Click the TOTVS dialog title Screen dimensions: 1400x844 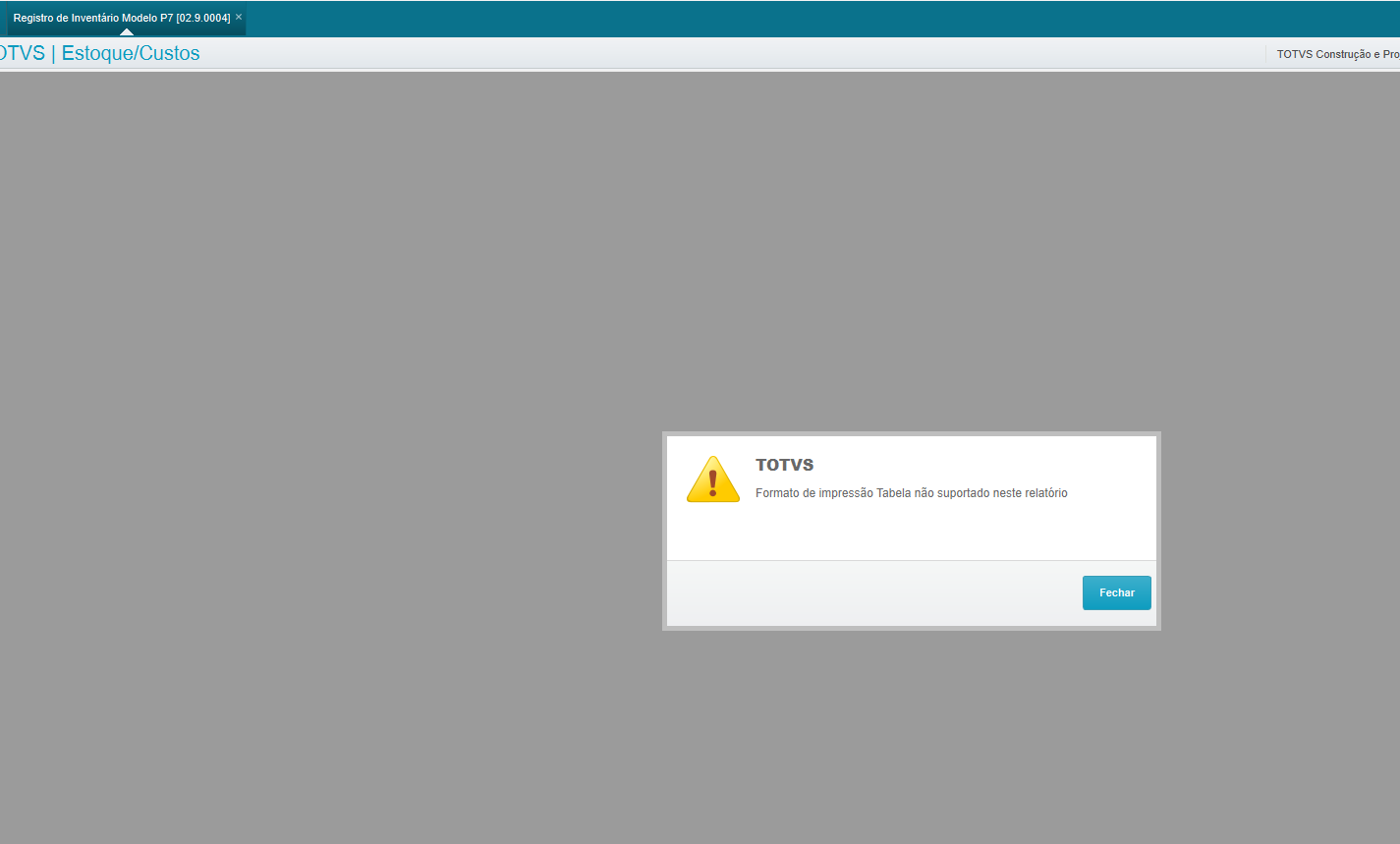(x=784, y=465)
